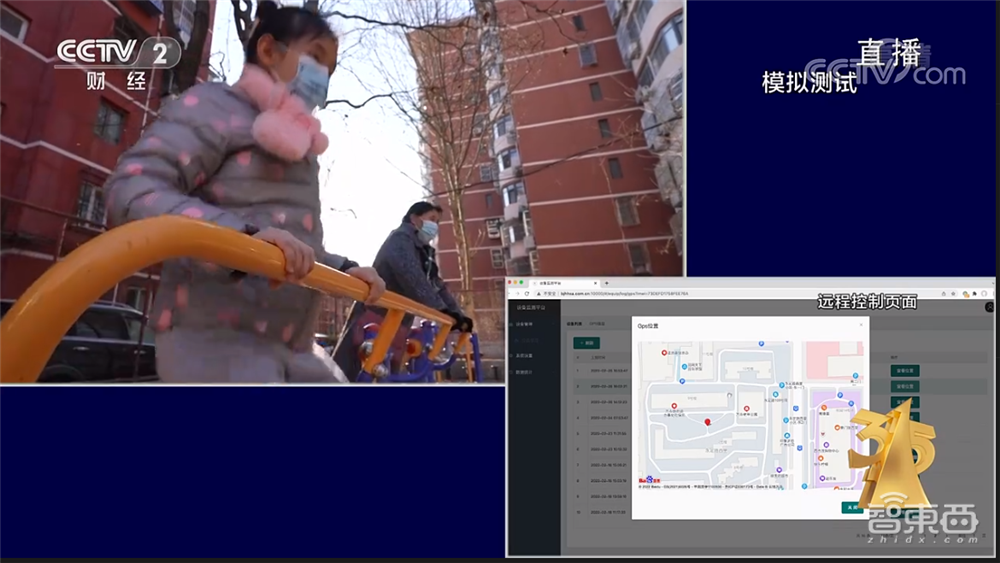Click the first row 查看位置 button

[x=904, y=371]
